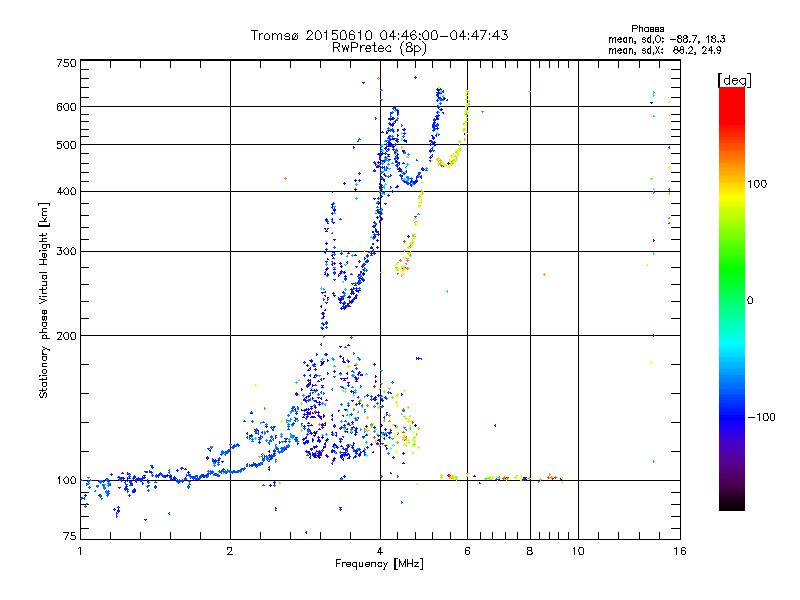
Task: Click colorbar tick label '100'
Action: 757,184
